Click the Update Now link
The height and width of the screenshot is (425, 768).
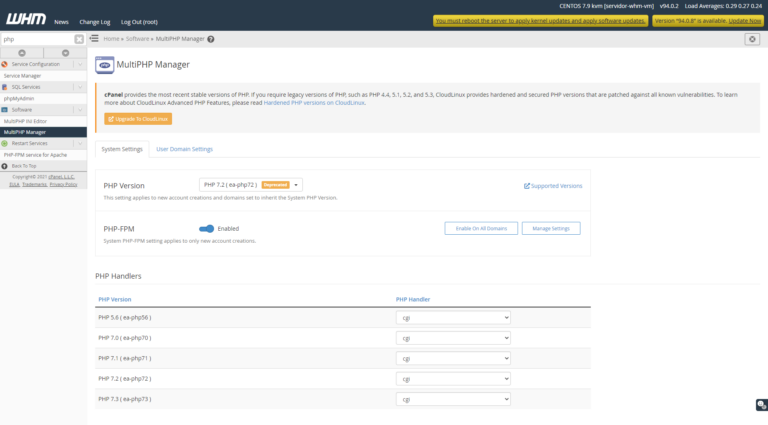pos(744,21)
